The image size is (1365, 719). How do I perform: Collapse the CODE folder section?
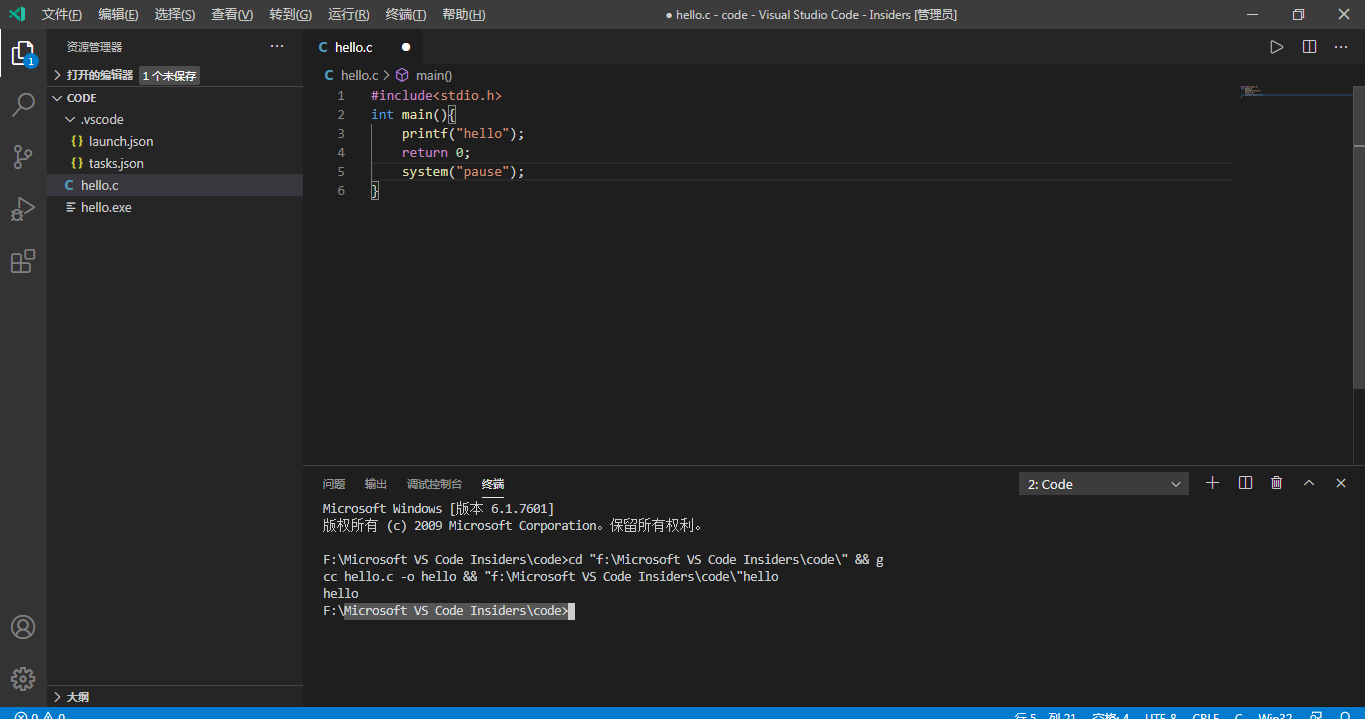pos(175,98)
